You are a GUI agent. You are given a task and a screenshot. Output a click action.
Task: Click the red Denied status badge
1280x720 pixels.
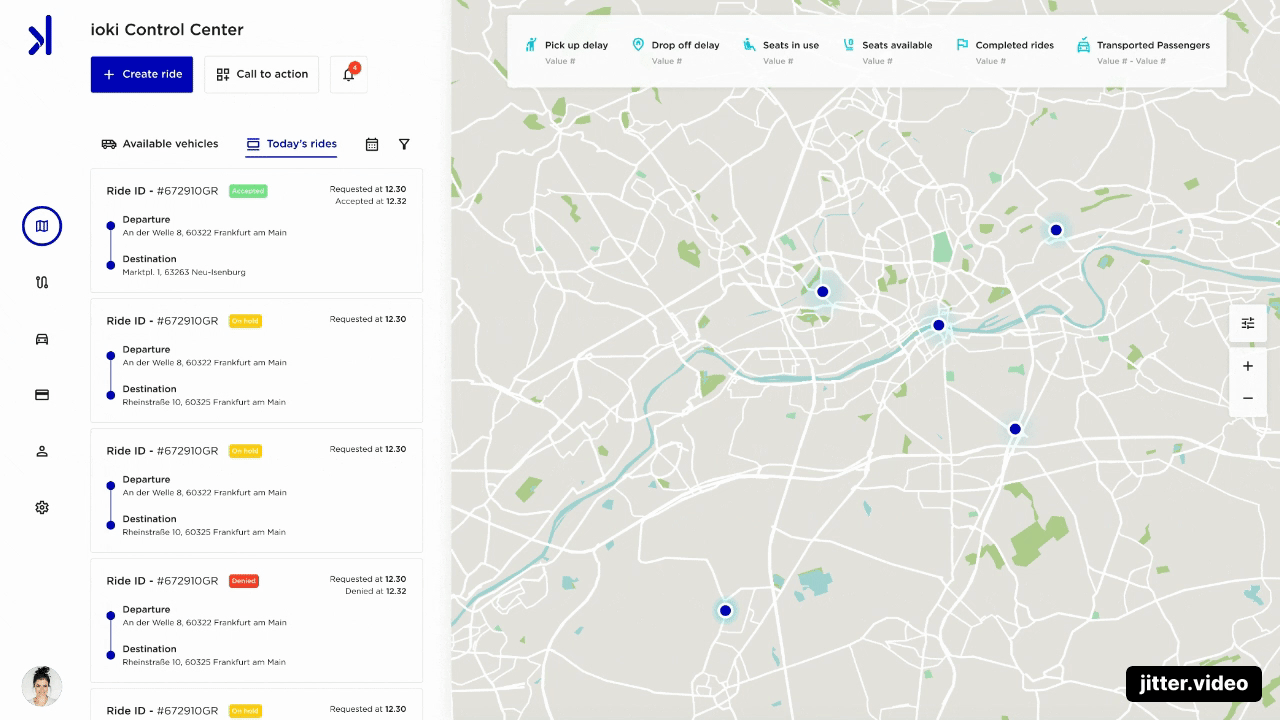click(x=244, y=581)
